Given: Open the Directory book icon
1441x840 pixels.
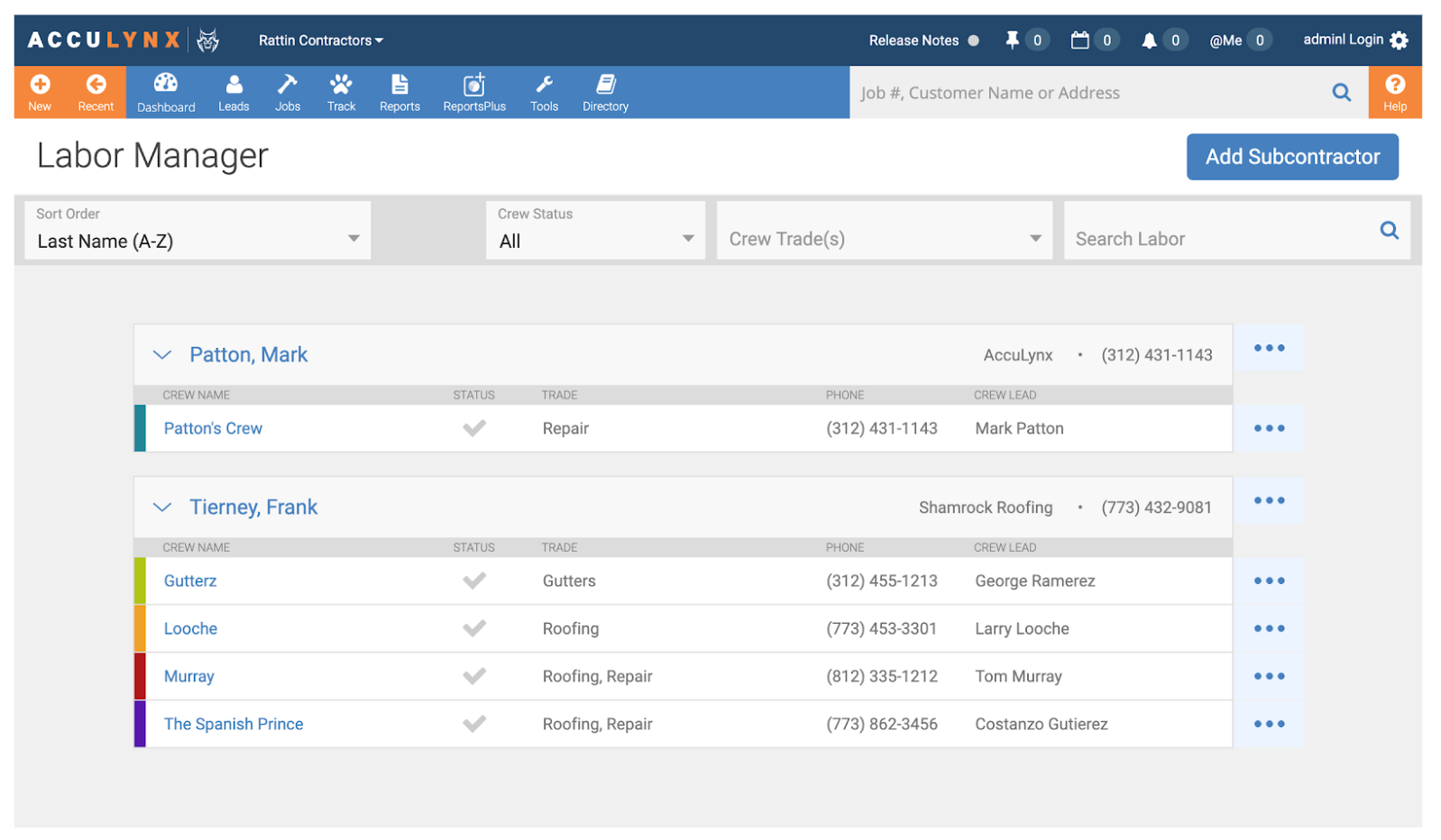Looking at the screenshot, I should [606, 85].
